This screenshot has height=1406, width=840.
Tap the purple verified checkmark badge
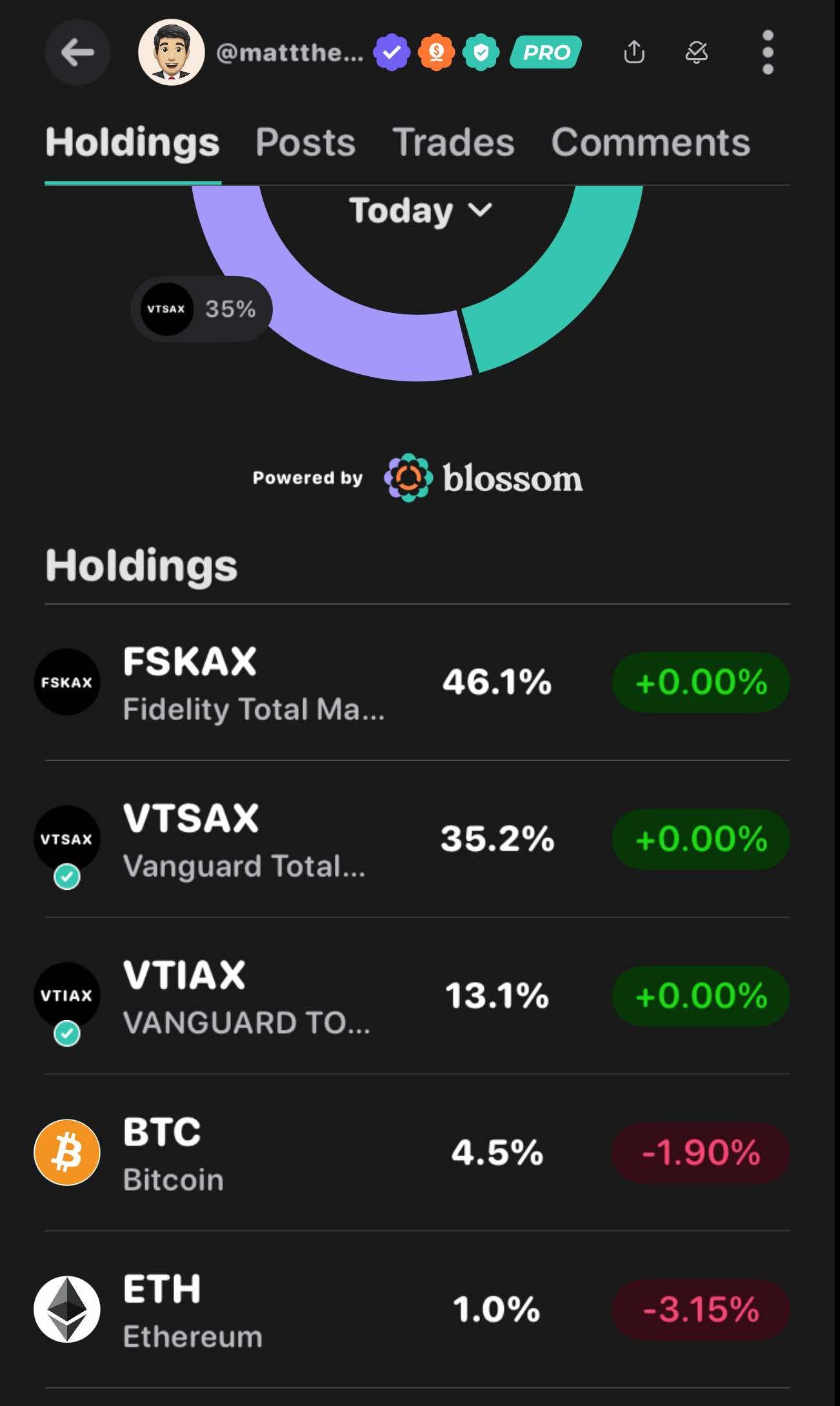(392, 53)
